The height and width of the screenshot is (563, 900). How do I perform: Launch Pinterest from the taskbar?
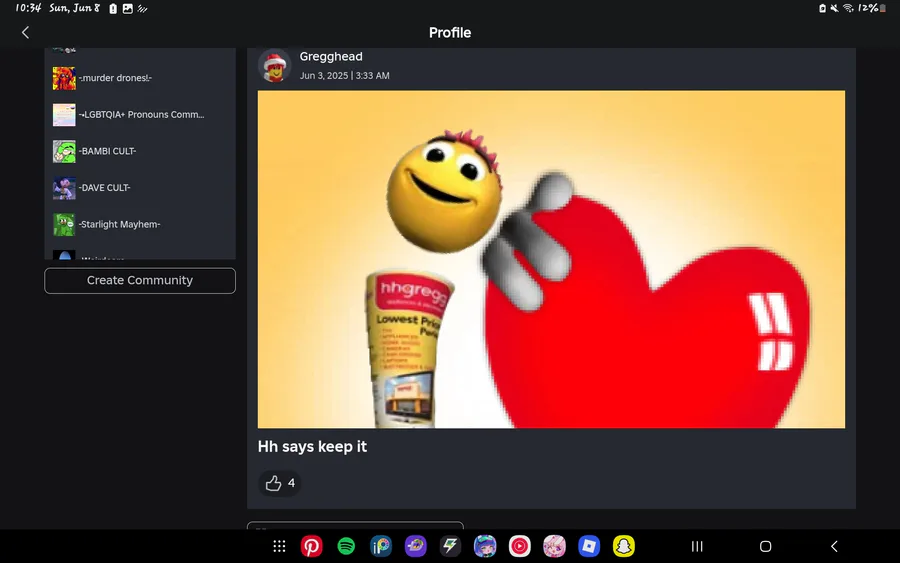click(312, 546)
